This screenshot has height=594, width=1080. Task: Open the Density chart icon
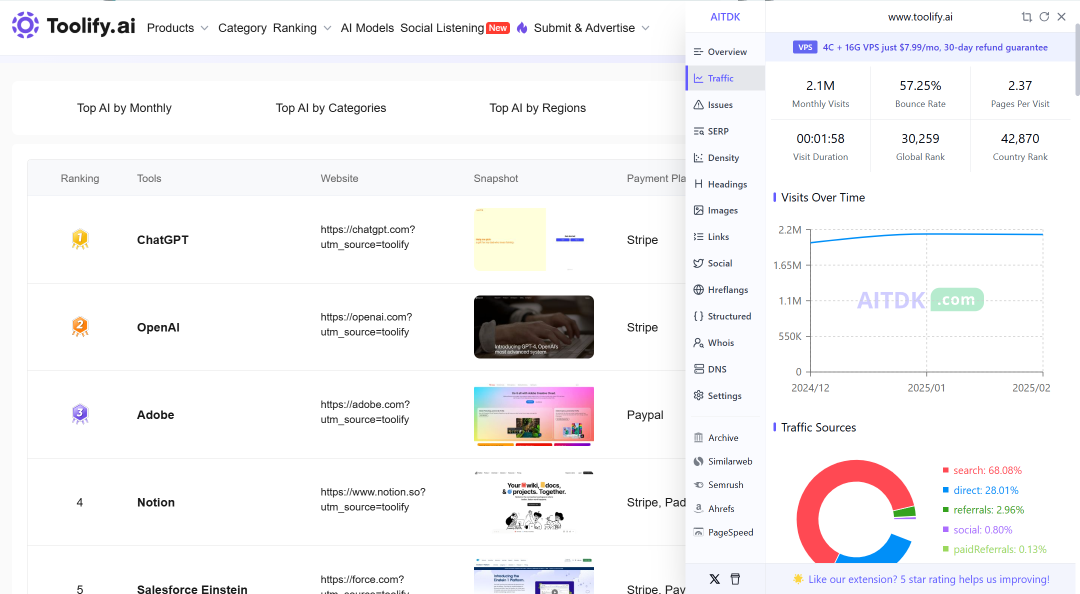tap(698, 158)
